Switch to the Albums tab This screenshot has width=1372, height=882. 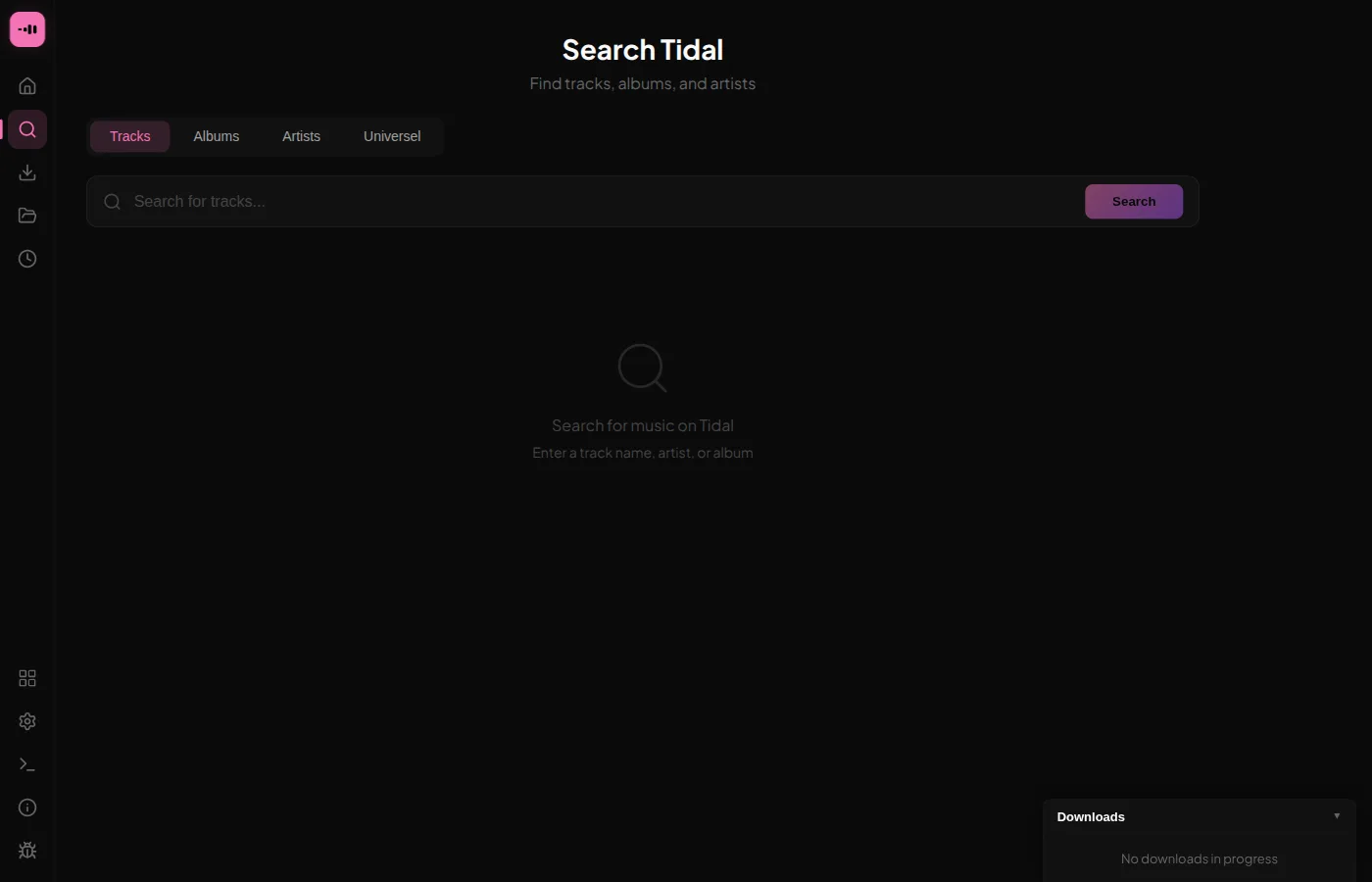[x=217, y=136]
